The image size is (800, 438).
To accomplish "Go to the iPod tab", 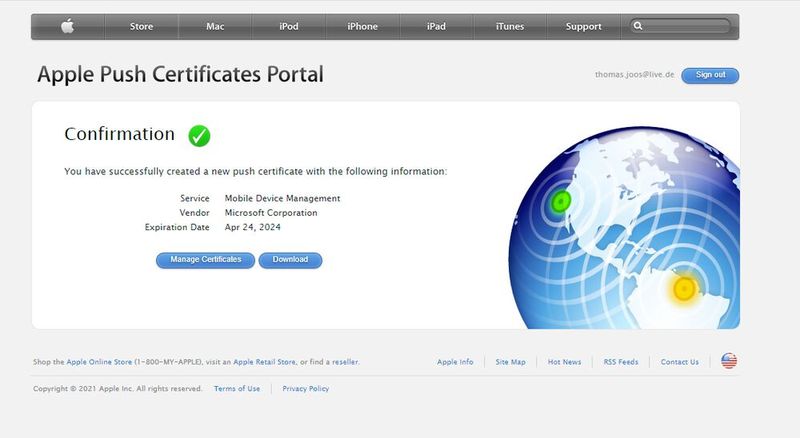I will (289, 27).
